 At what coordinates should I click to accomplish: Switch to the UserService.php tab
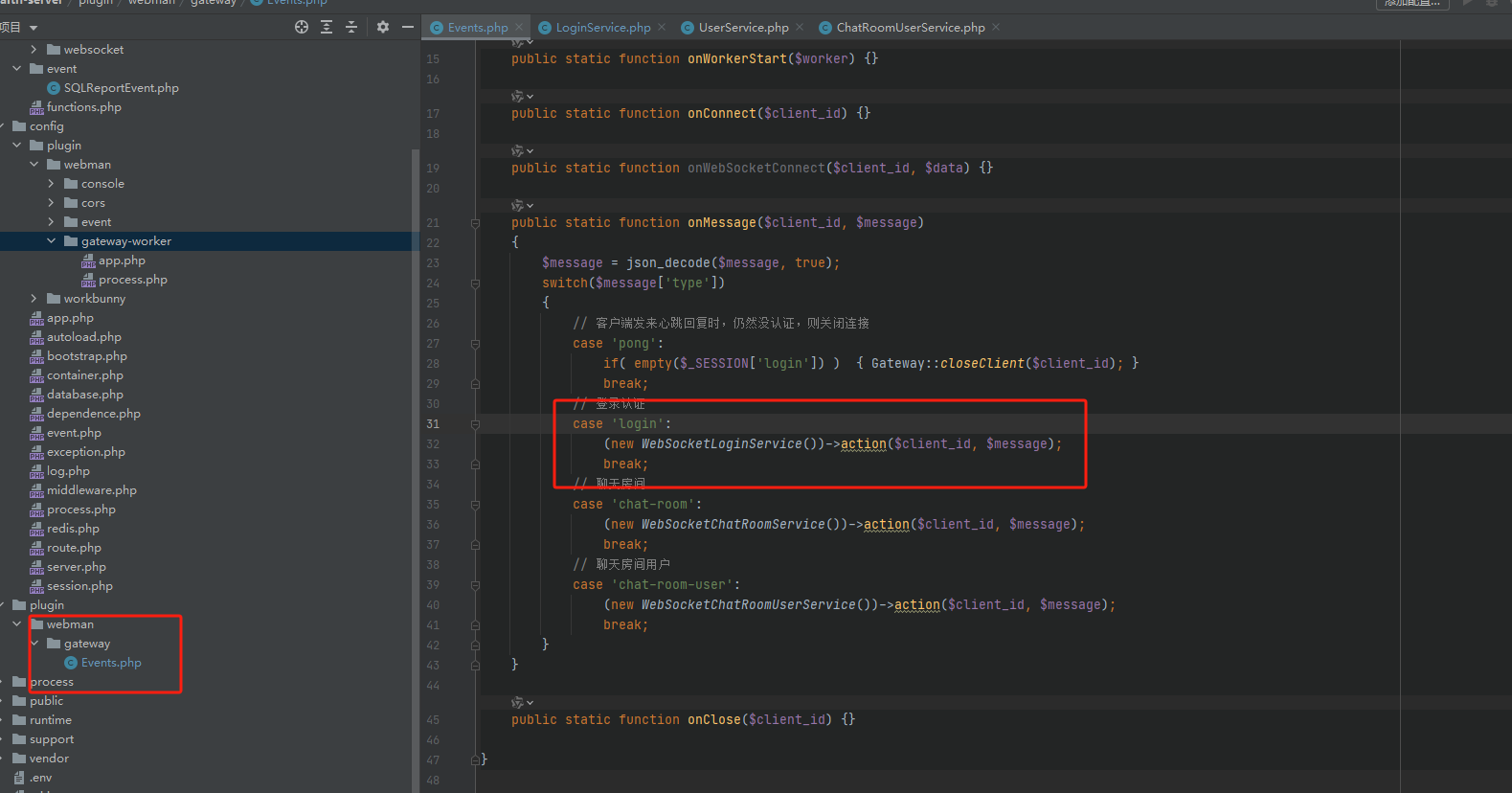click(743, 28)
